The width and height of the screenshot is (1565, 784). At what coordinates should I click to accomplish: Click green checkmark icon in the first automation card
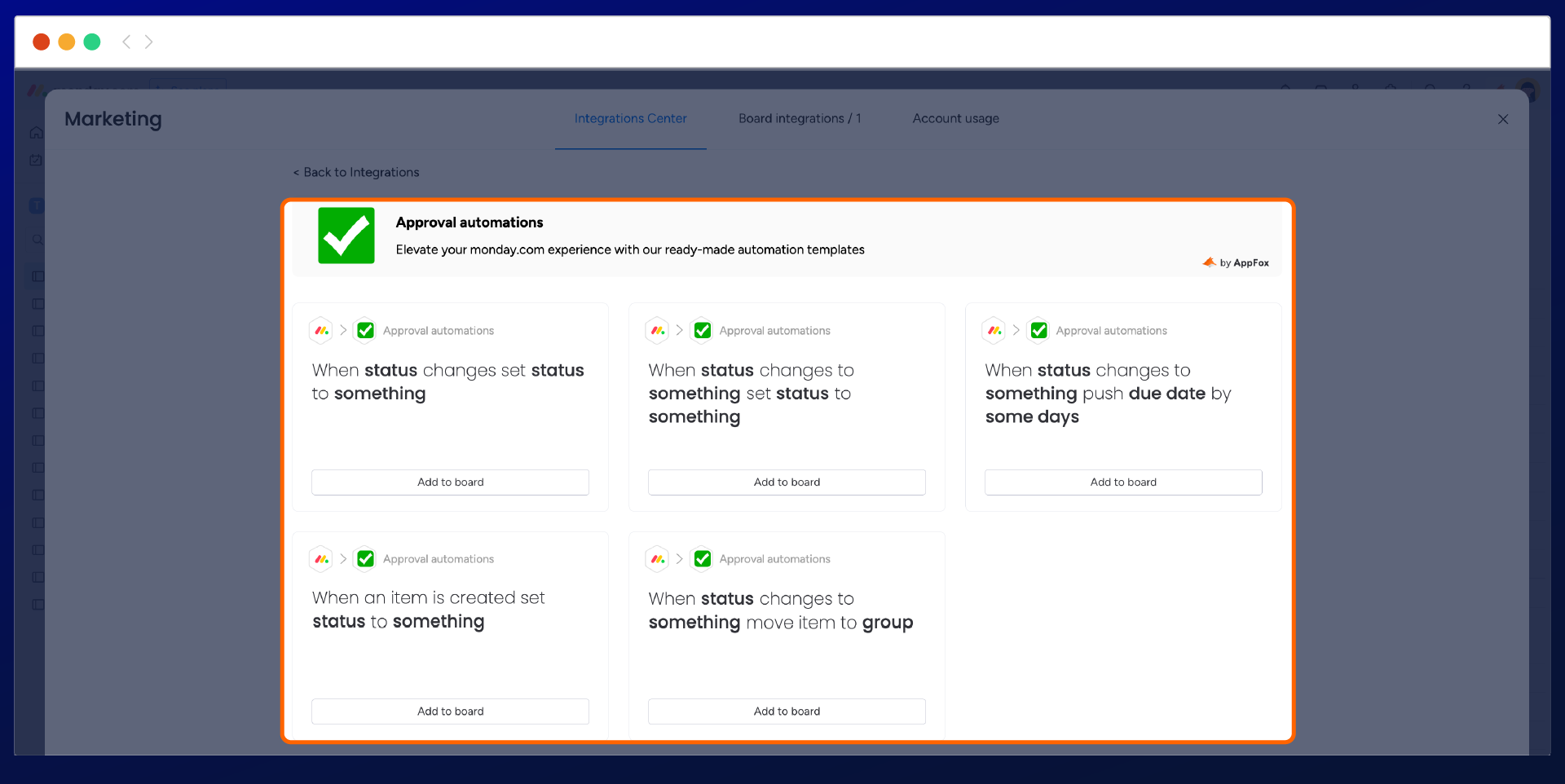366,330
